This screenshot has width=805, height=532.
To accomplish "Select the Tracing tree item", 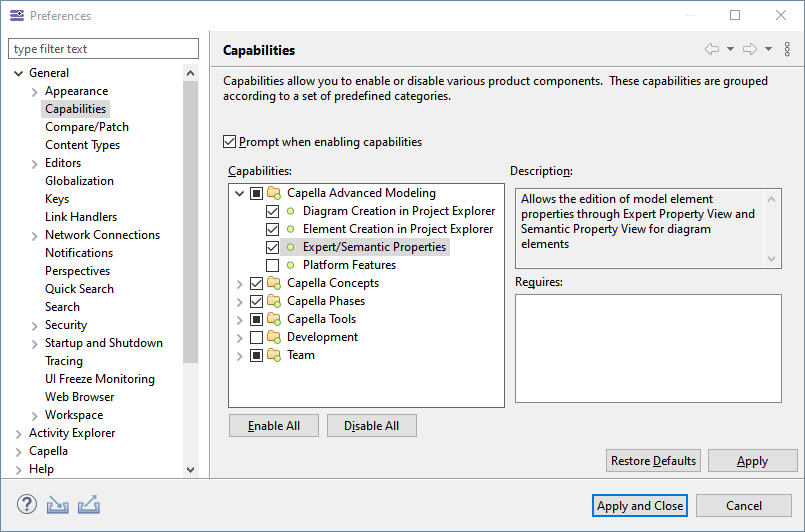I will coord(64,360).
